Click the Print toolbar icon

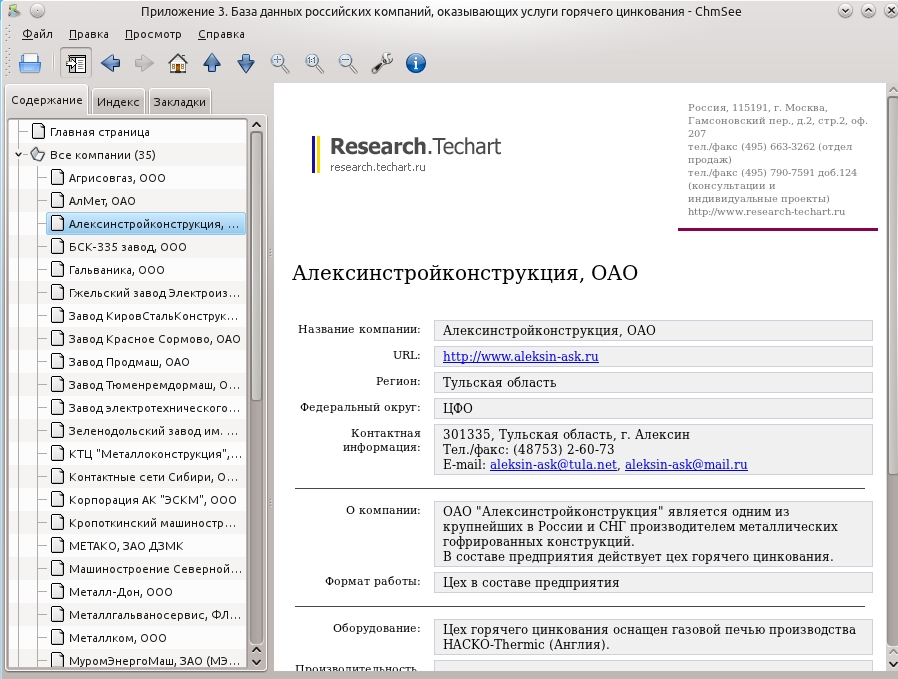click(x=30, y=63)
